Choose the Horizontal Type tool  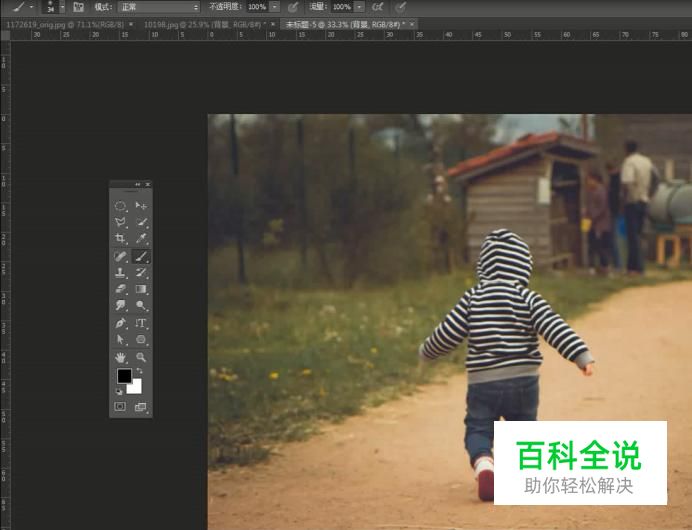141,323
